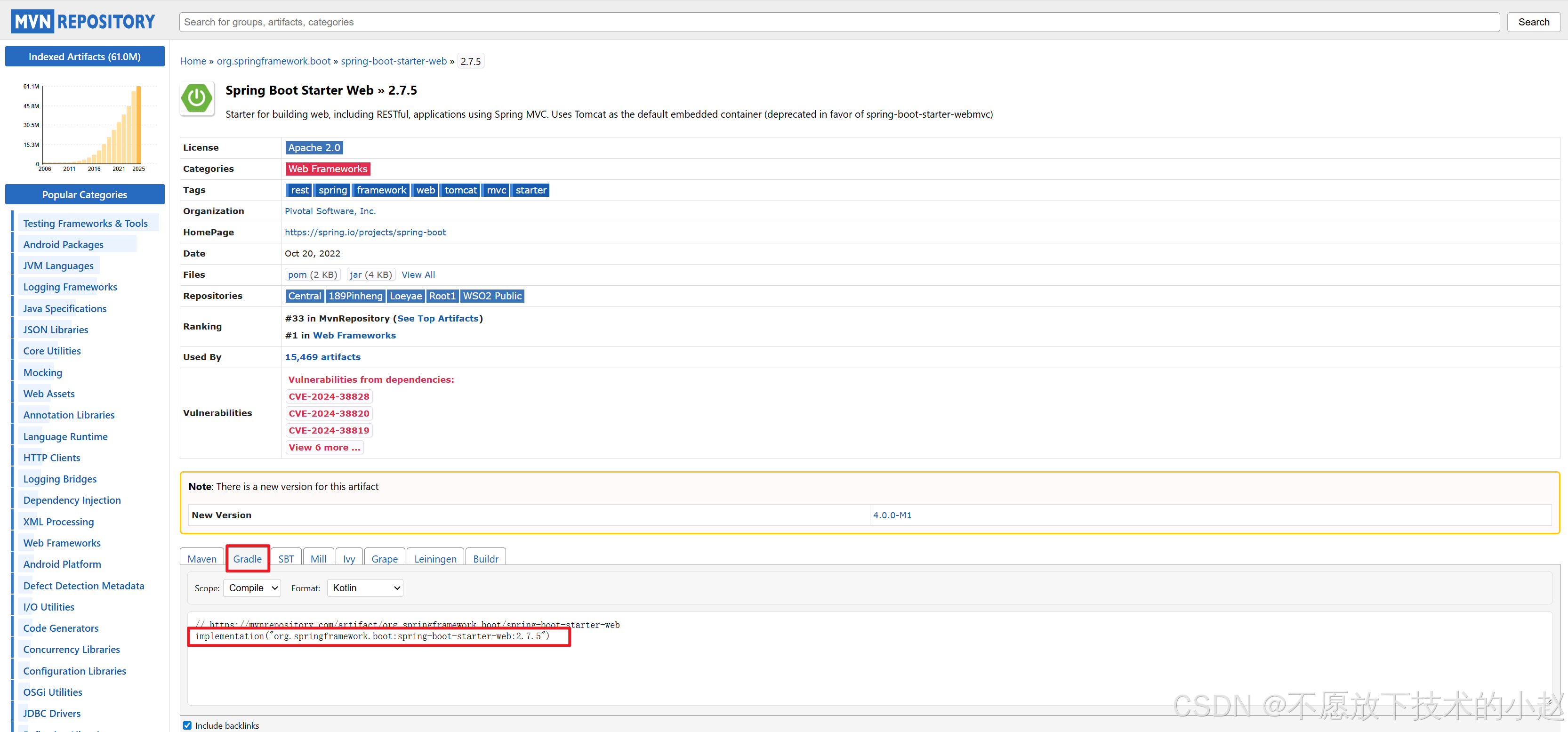Image resolution: width=1568 pixels, height=732 pixels.
Task: Open the spring.io homepage link
Action: click(x=365, y=233)
